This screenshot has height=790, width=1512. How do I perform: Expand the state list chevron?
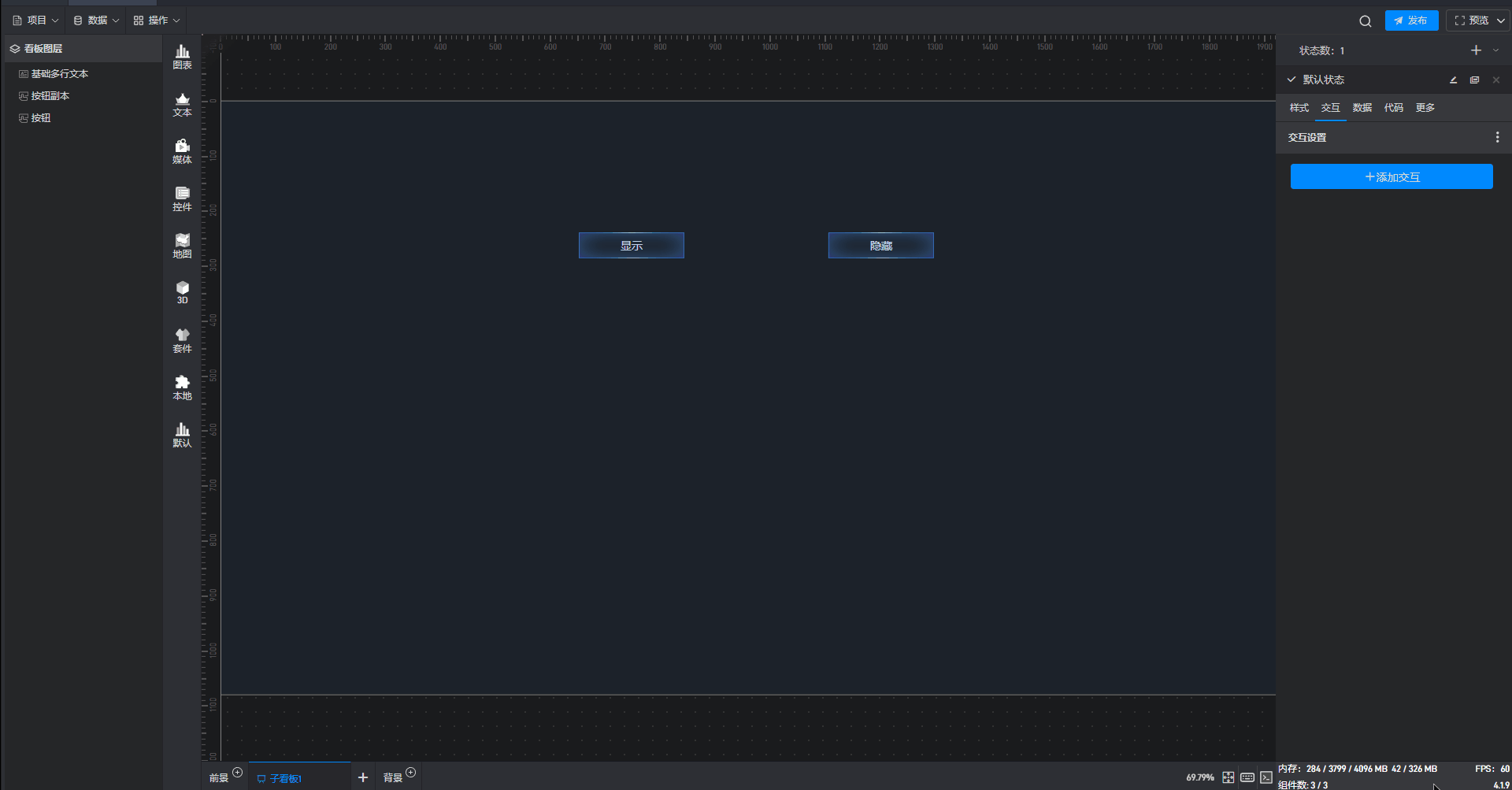coord(1496,50)
